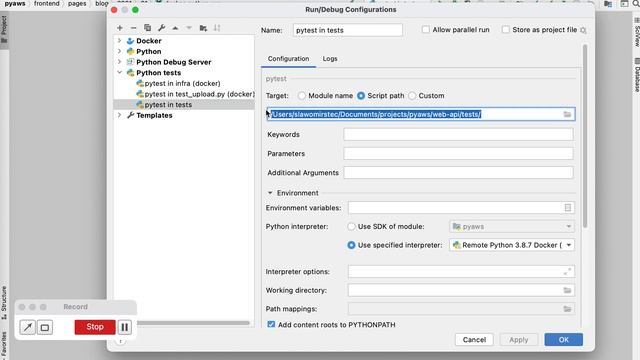Stop the recording

95,327
